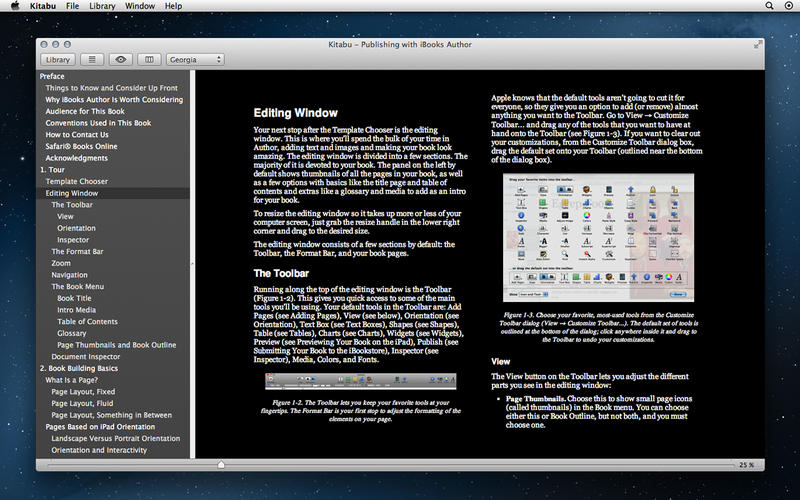The image size is (800, 500).
Task: Select Preface in the contents list
Action: pos(52,76)
